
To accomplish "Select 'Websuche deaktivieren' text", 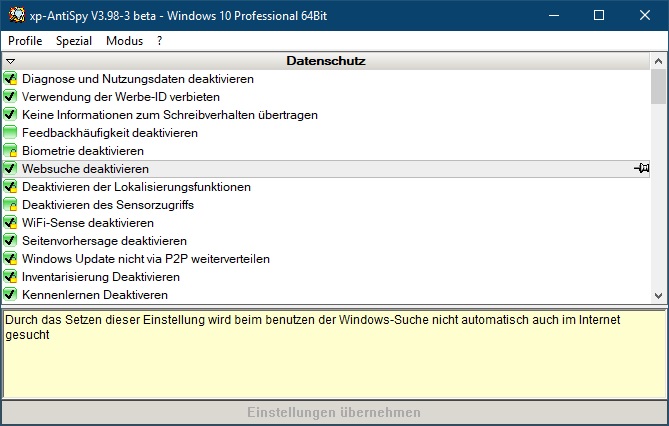I will (x=85, y=169).
